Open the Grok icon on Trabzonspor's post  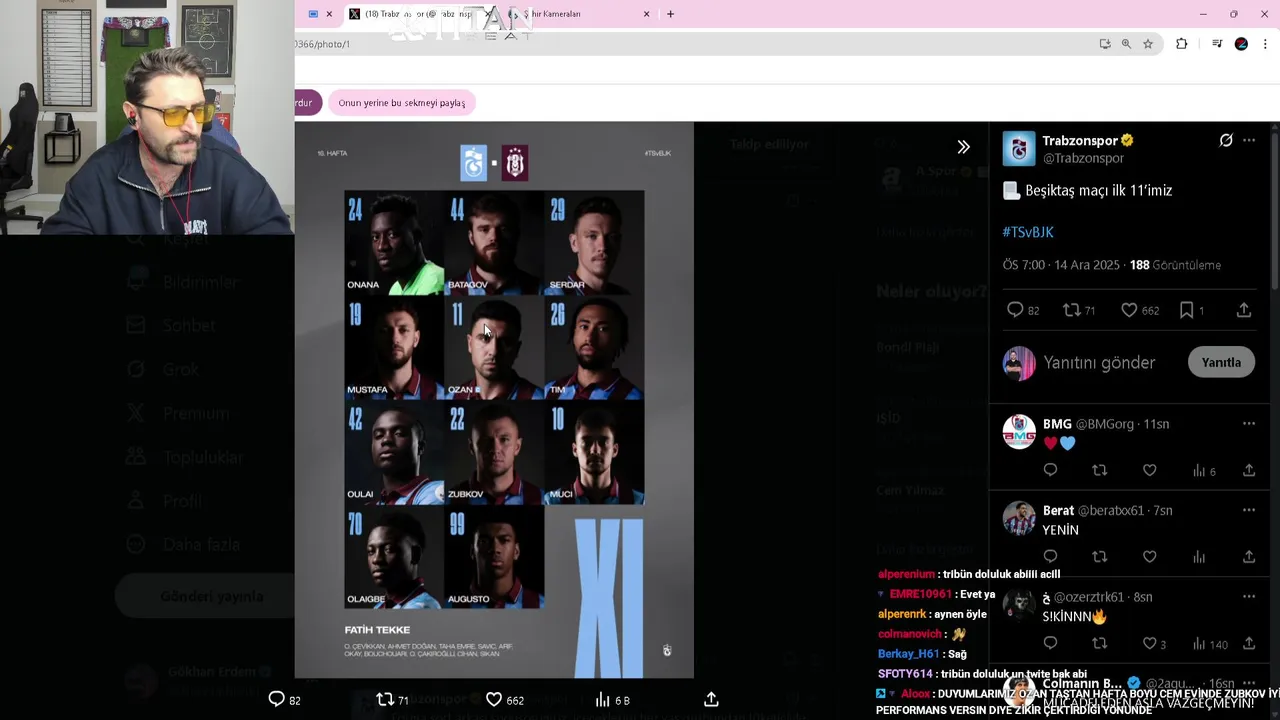click(x=1226, y=140)
